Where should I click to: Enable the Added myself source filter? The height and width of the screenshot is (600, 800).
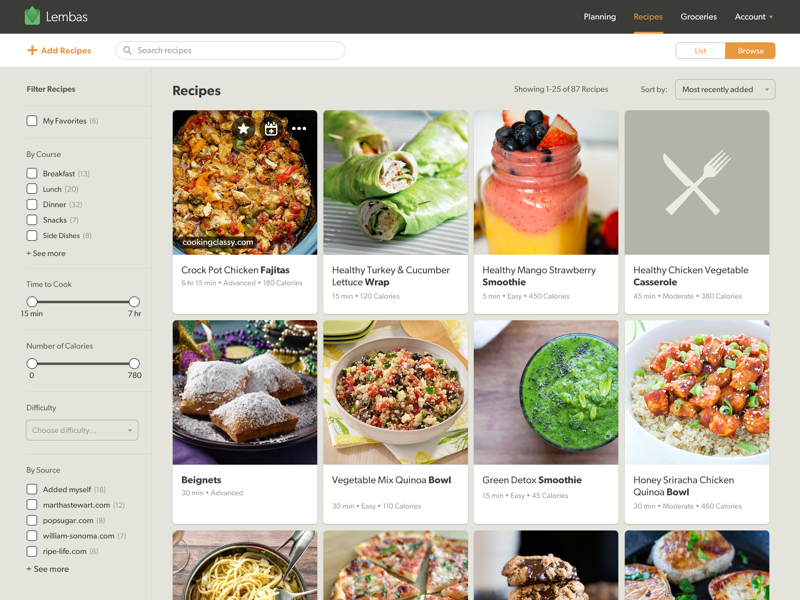32,489
